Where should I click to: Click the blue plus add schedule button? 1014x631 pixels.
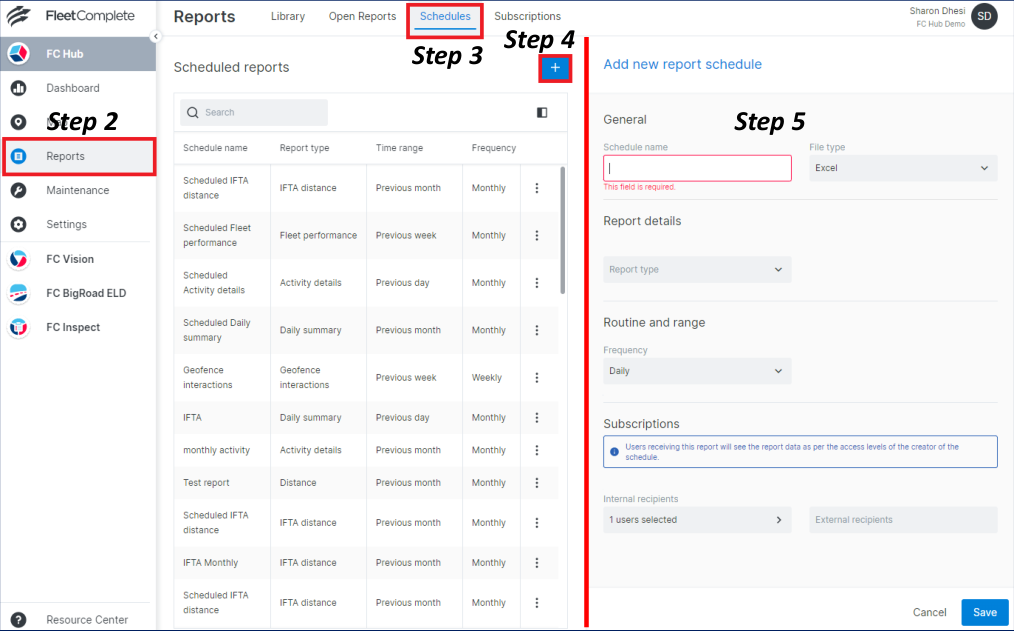tap(555, 68)
